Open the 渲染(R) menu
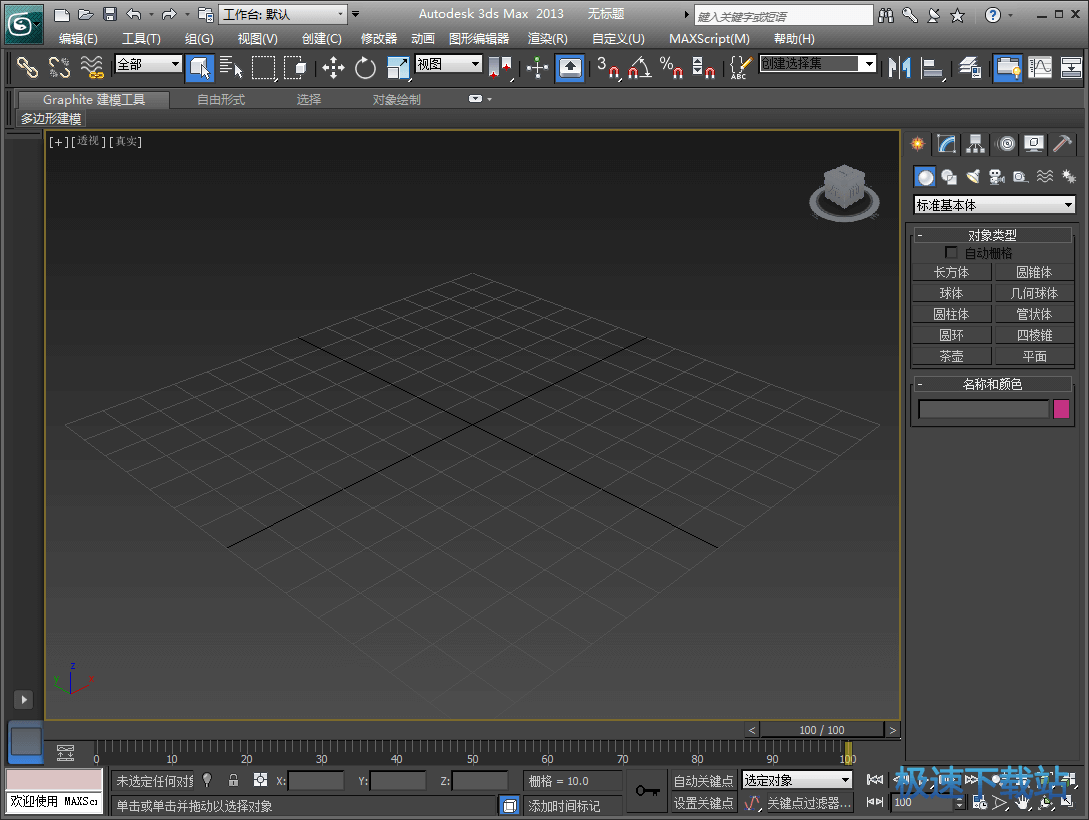 coord(547,39)
